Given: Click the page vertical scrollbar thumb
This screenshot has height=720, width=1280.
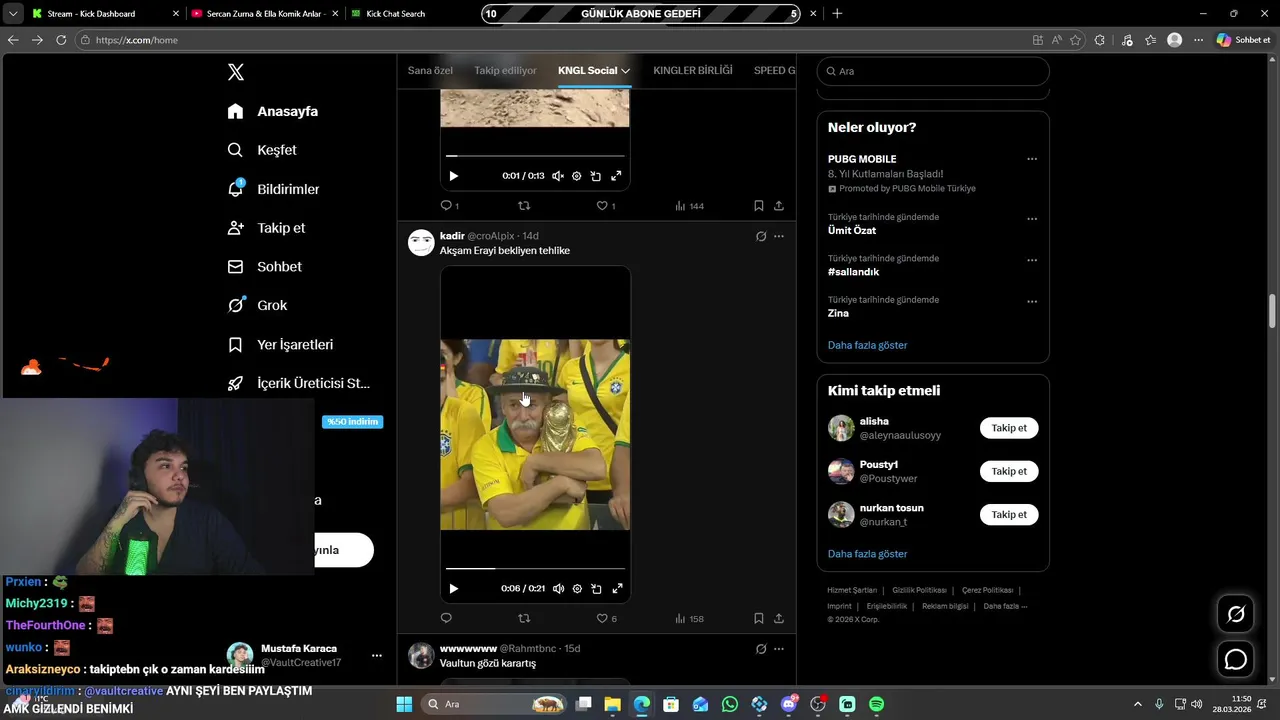Looking at the screenshot, I should click(1273, 311).
